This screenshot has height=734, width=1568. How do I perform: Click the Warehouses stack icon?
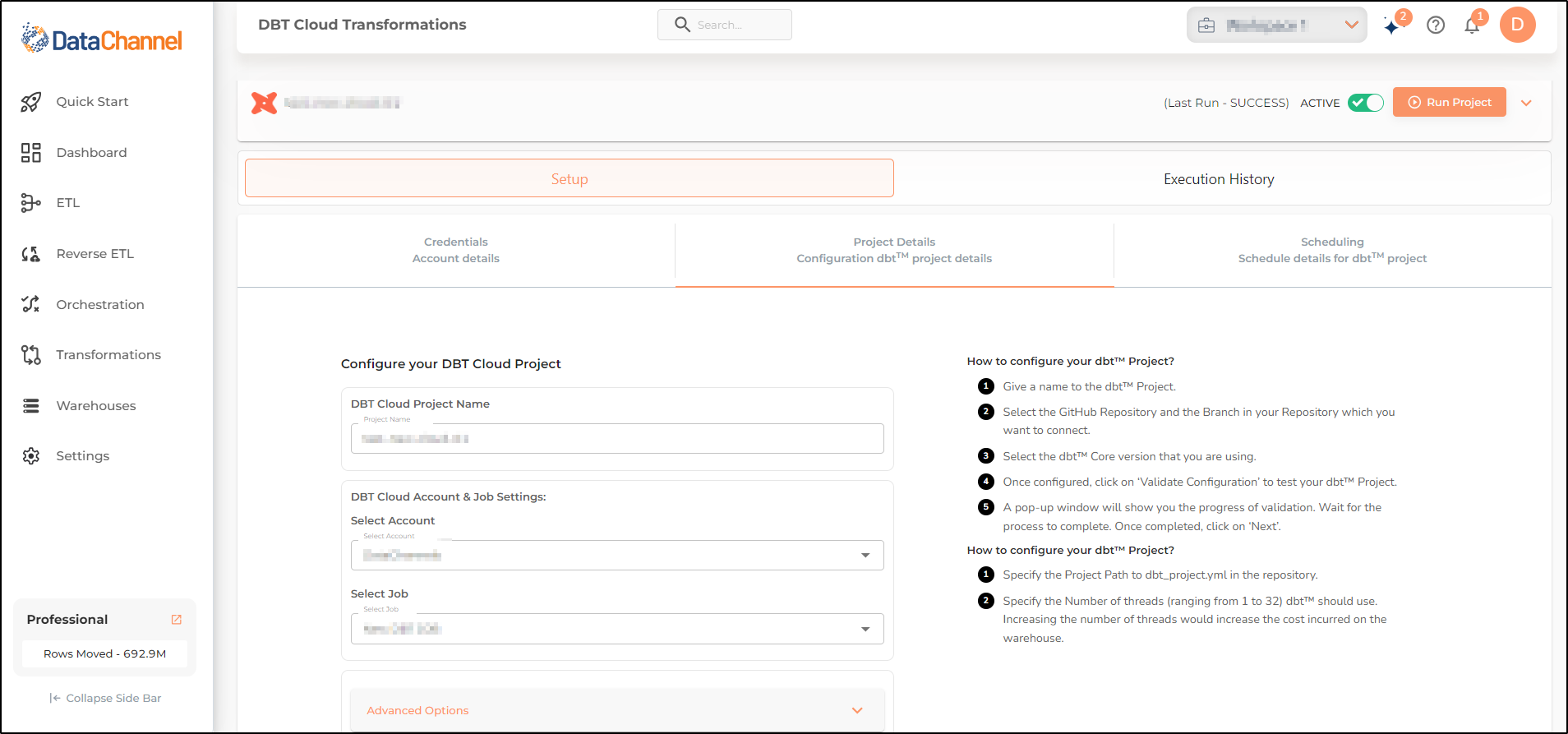pyautogui.click(x=31, y=406)
